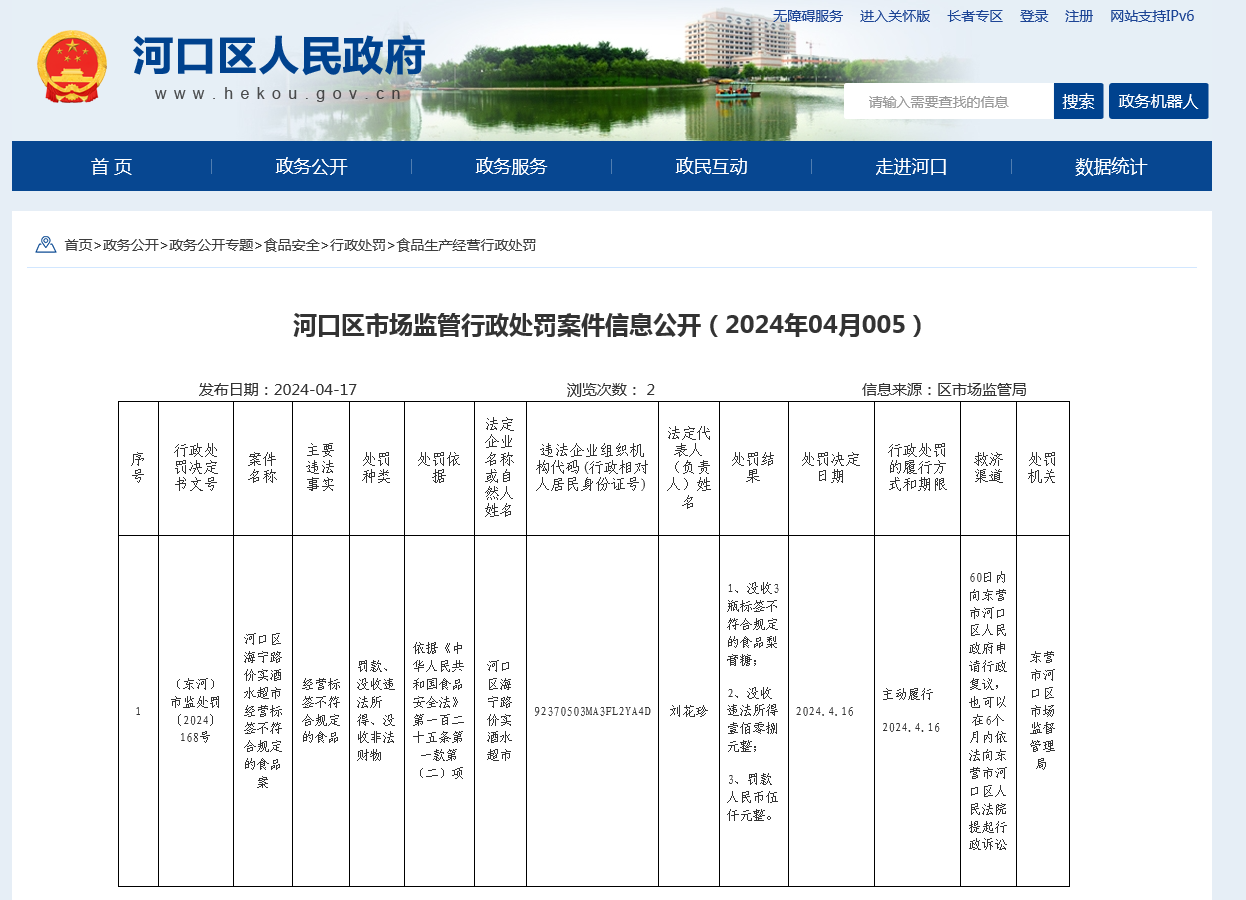The height and width of the screenshot is (900, 1246).
Task: Click the 处罚机关 column header
Action: tap(1043, 468)
